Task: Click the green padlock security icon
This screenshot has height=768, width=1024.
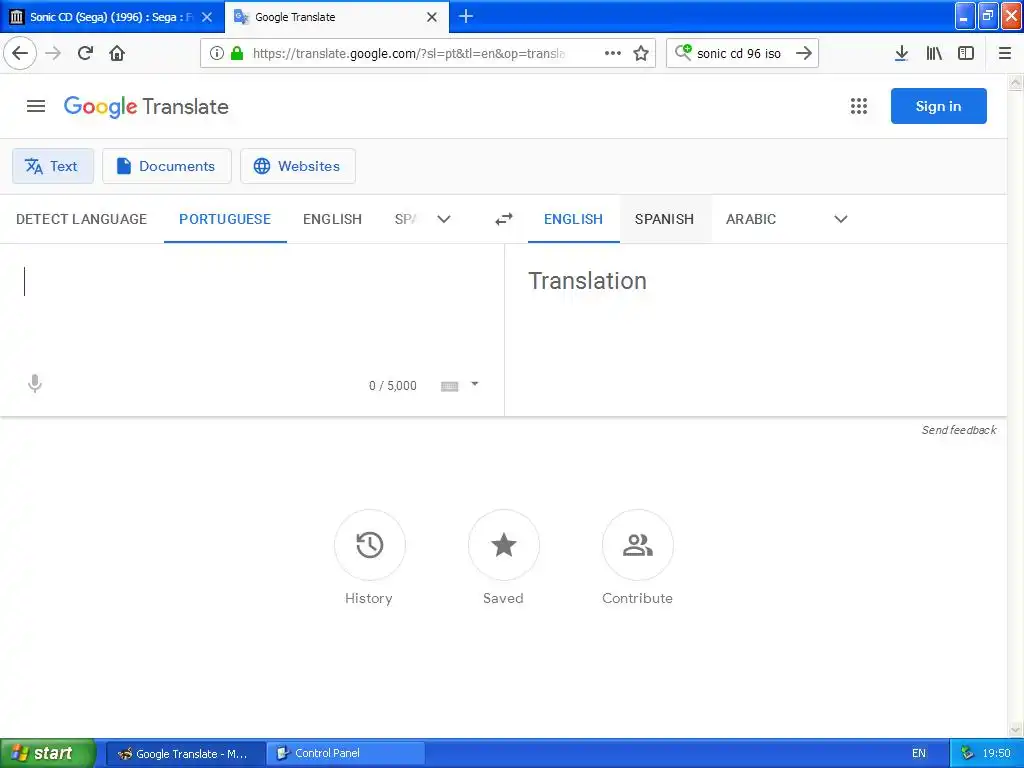Action: click(237, 53)
